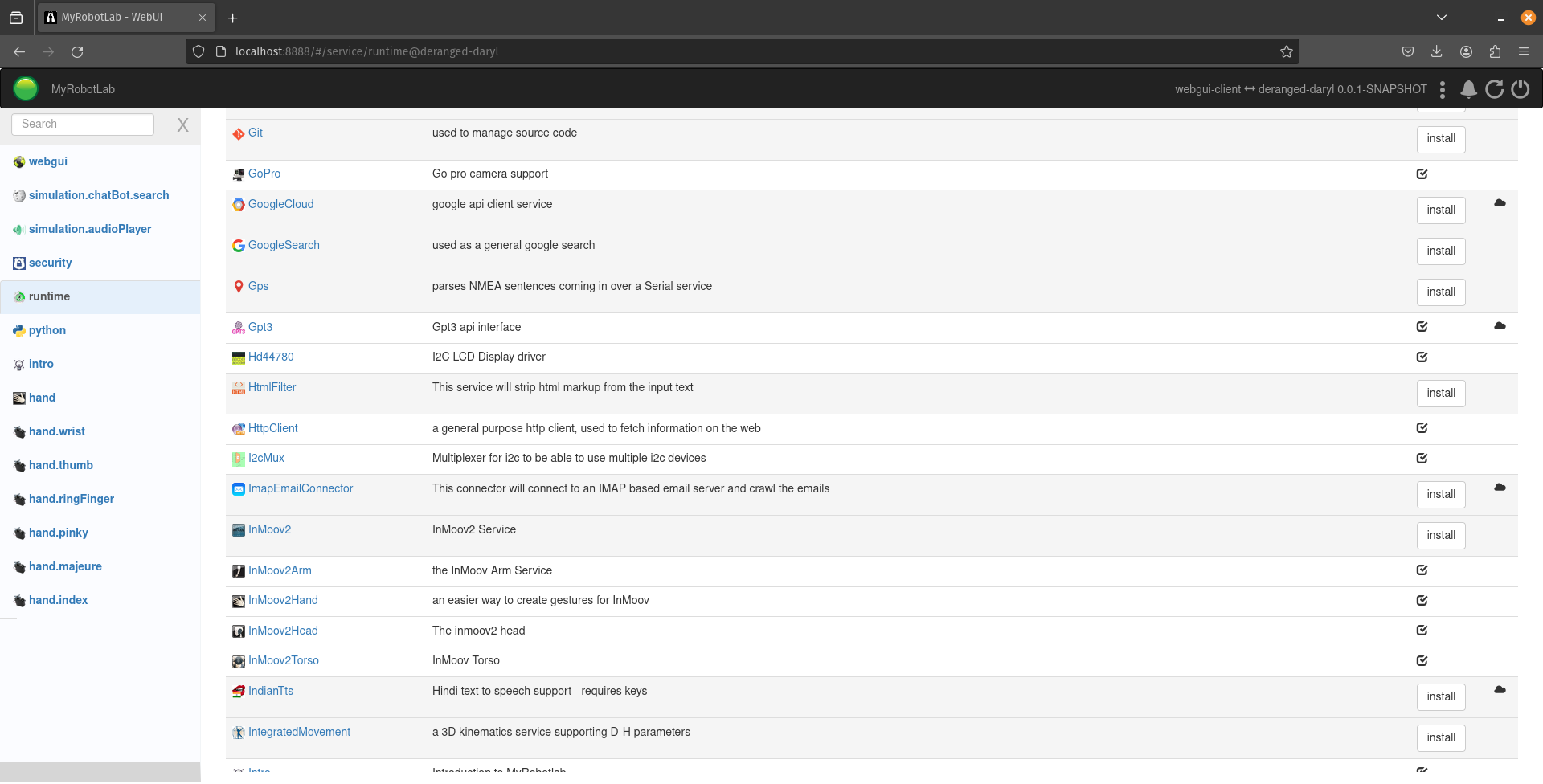Click the GoPro camera icon
The image size is (1543, 784).
coord(239,175)
